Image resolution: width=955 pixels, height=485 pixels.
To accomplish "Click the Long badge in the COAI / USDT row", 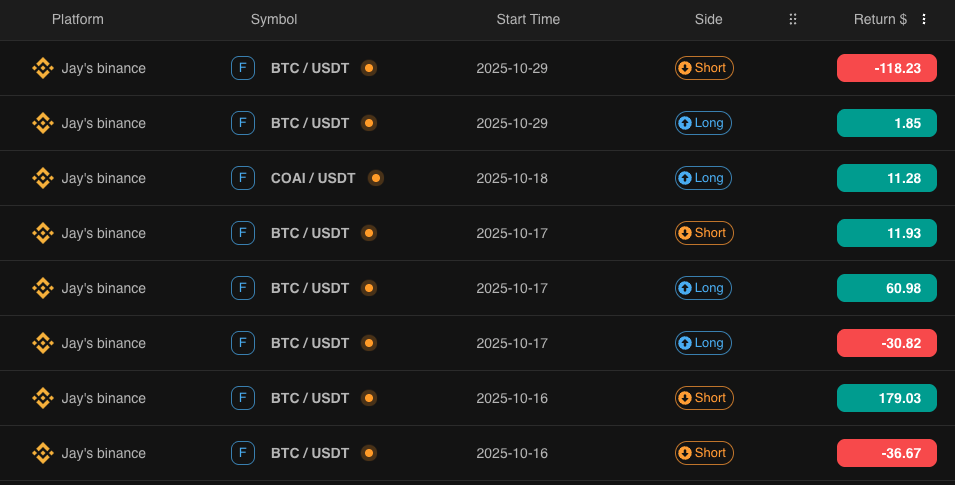I will pos(703,178).
